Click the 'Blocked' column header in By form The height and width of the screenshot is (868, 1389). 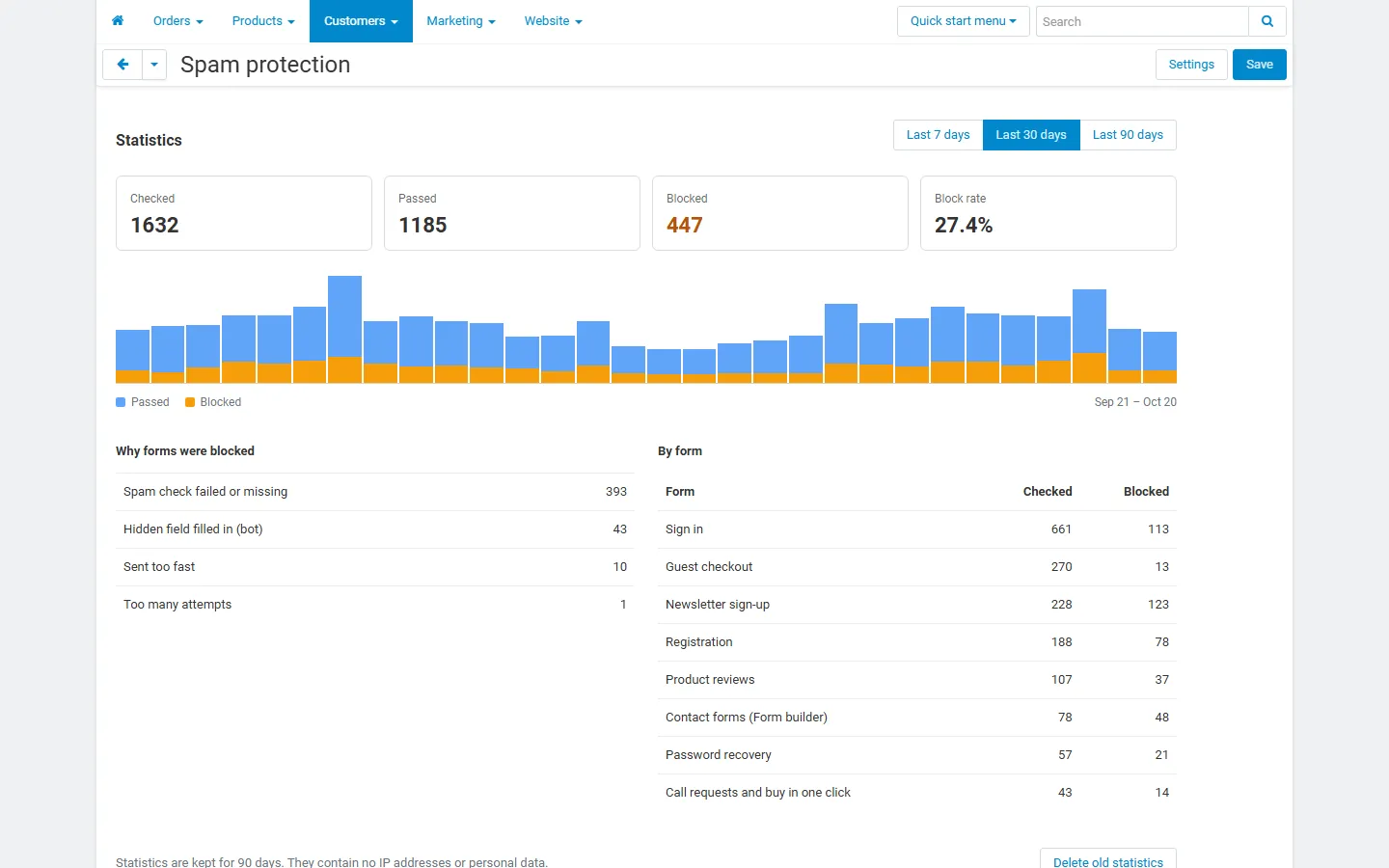point(1146,492)
